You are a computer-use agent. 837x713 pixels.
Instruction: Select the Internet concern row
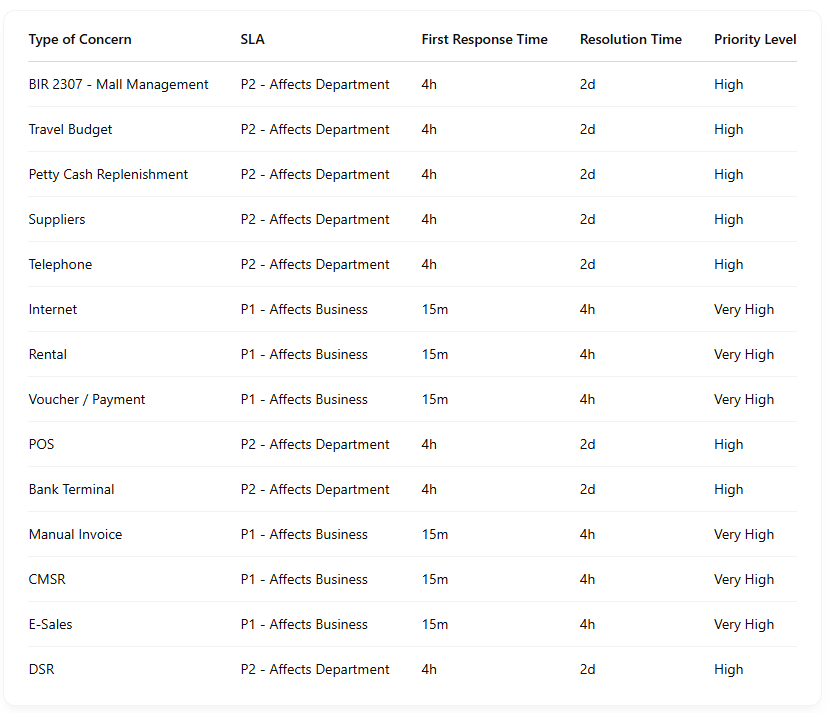[x=53, y=310]
